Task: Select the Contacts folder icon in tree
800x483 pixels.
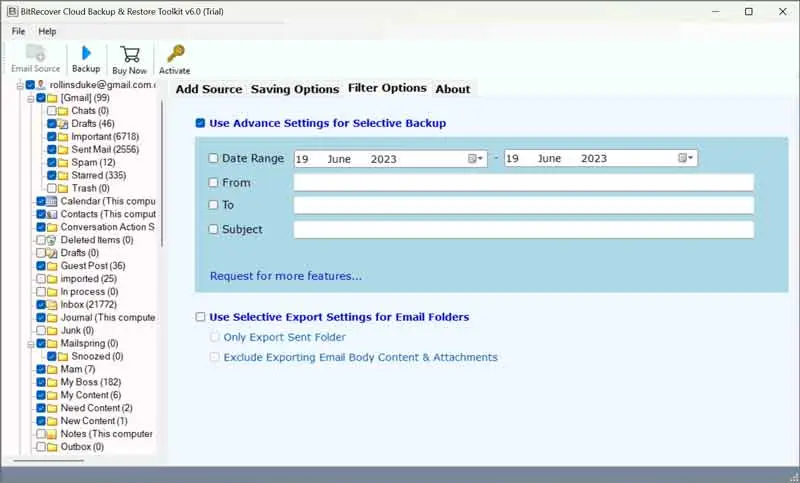Action: tap(53, 214)
